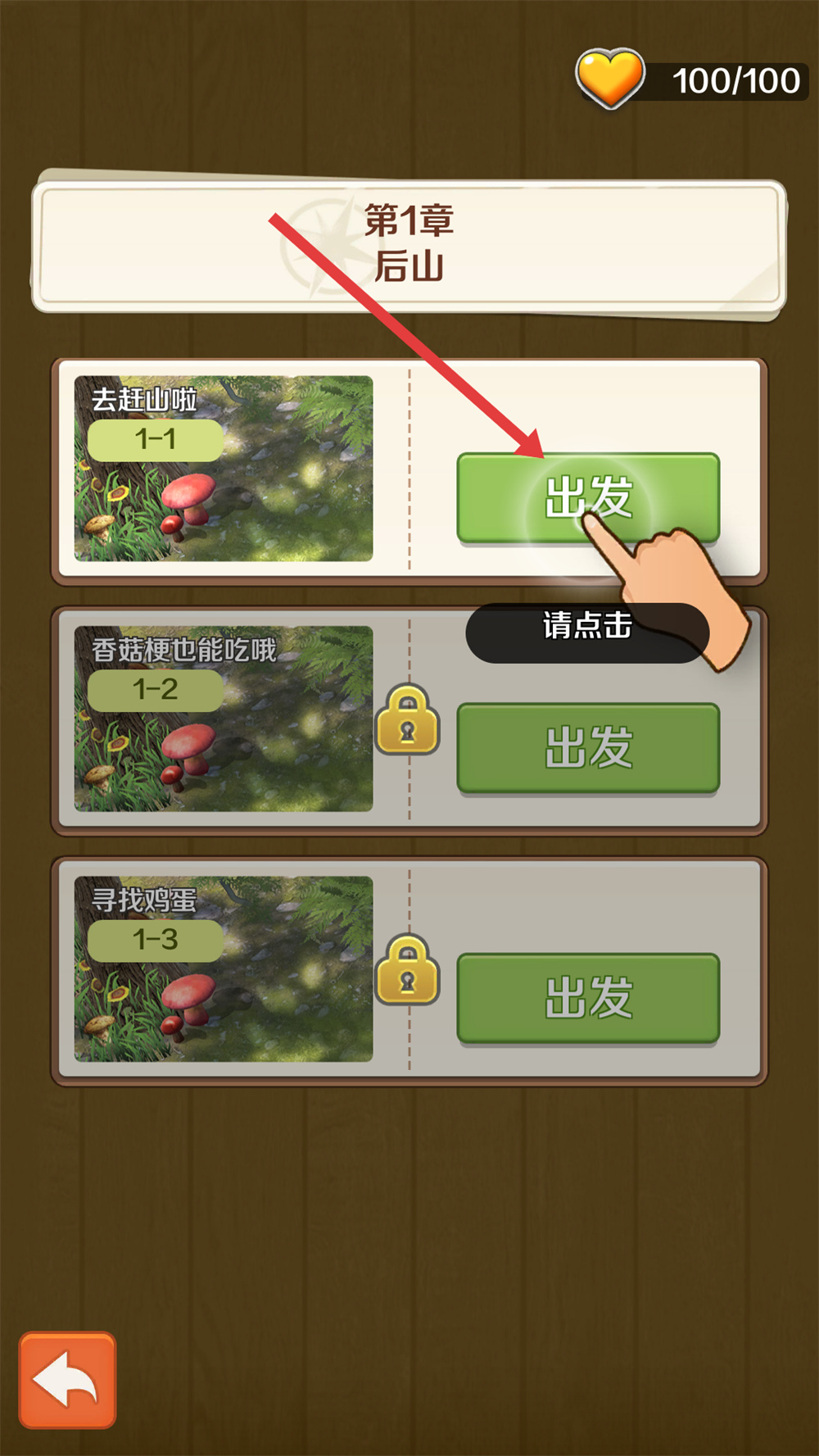Tap the locked 出发 button for 1-3
The width and height of the screenshot is (819, 1456).
tap(588, 998)
